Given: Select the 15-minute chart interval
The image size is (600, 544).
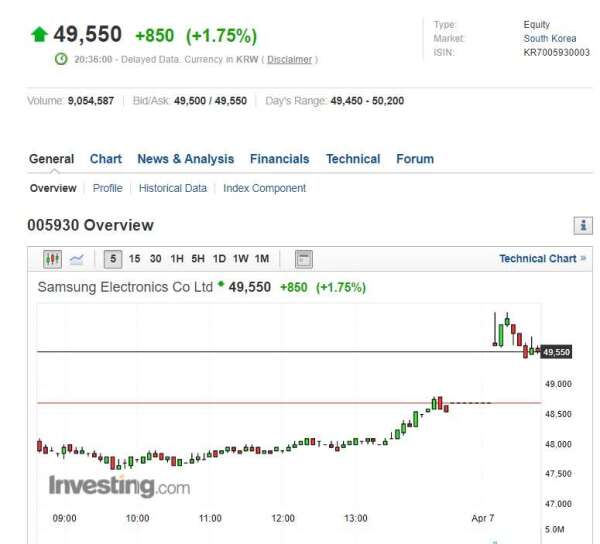Looking at the screenshot, I should point(134,259).
